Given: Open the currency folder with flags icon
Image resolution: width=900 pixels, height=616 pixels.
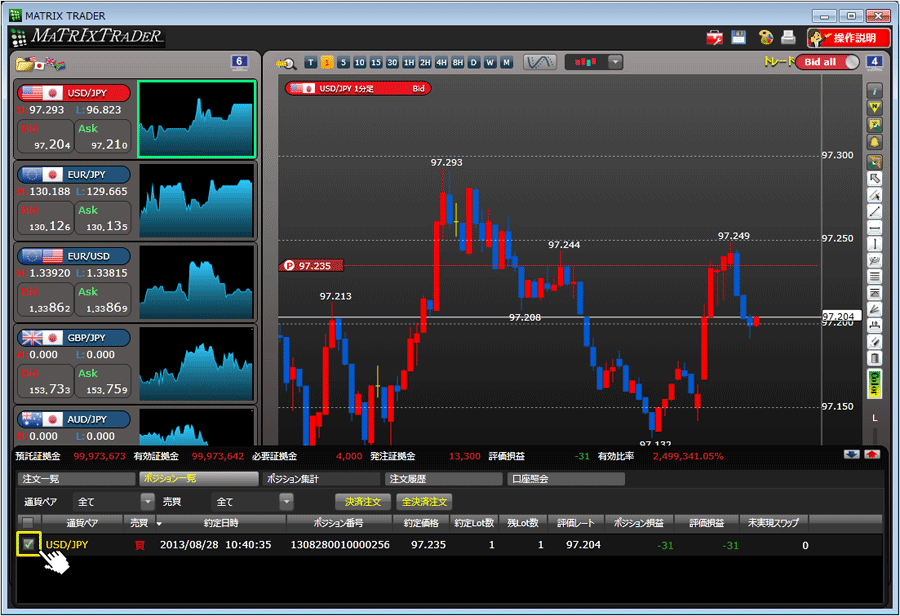Looking at the screenshot, I should [x=40, y=63].
